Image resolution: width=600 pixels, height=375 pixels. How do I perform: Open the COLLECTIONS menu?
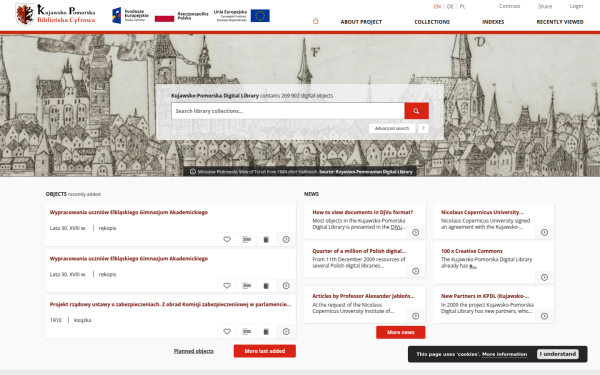432,22
